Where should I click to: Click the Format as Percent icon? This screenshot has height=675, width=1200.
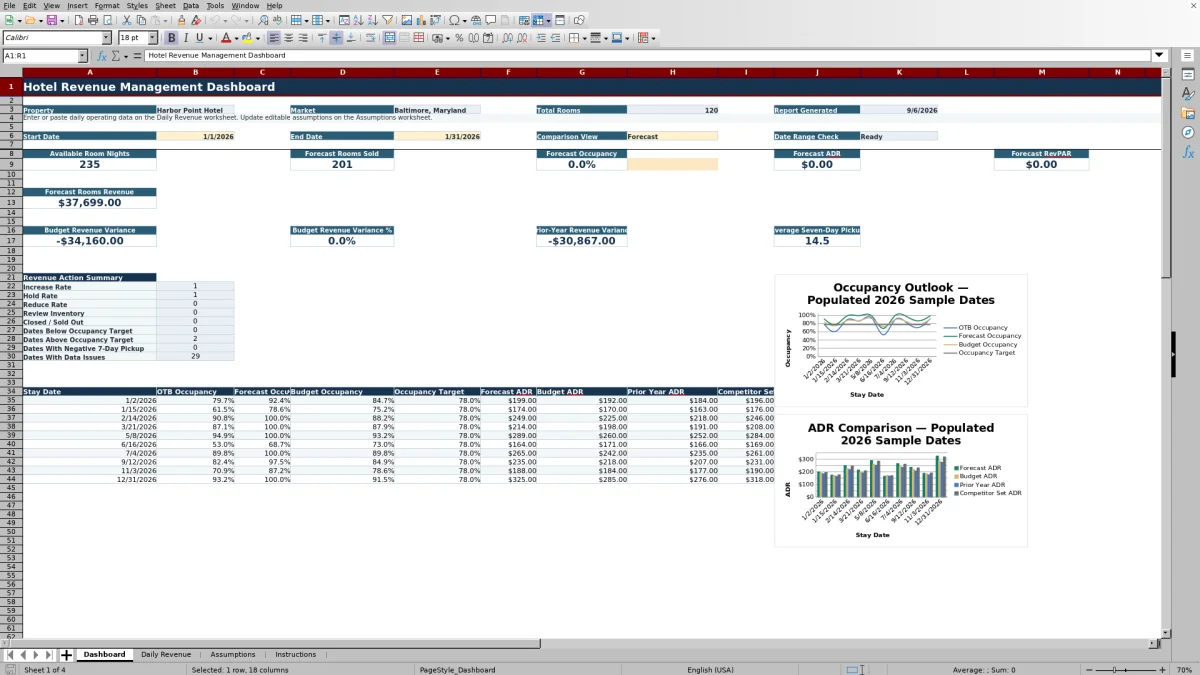pyautogui.click(x=459, y=38)
